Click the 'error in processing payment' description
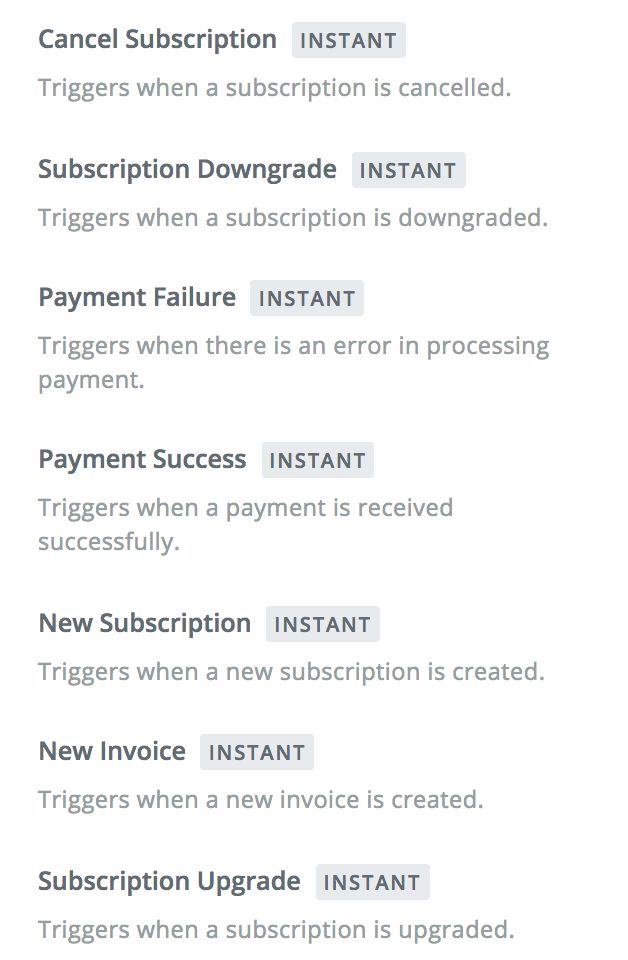 [293, 362]
